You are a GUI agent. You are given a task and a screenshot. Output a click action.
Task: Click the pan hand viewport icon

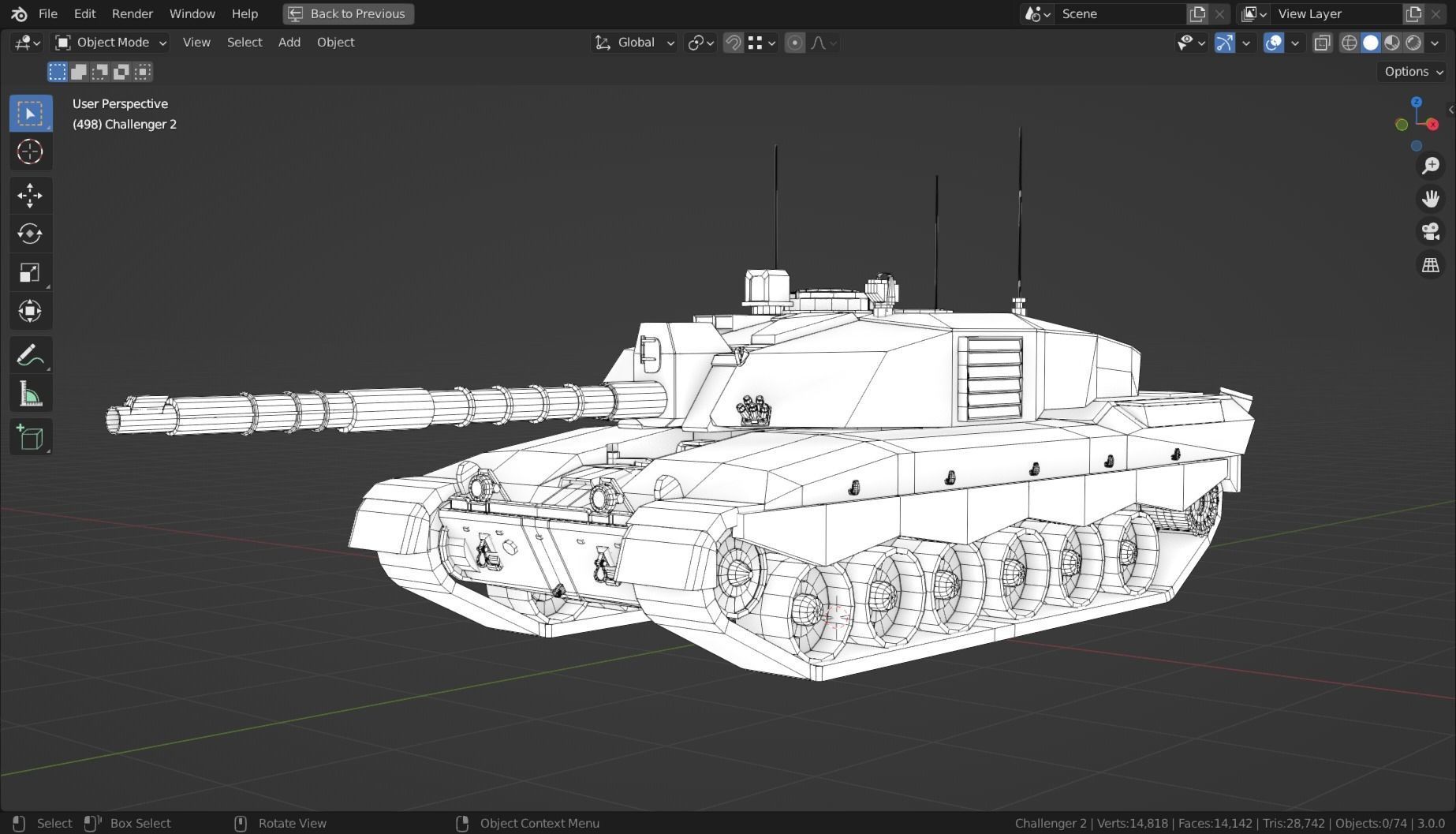1430,198
